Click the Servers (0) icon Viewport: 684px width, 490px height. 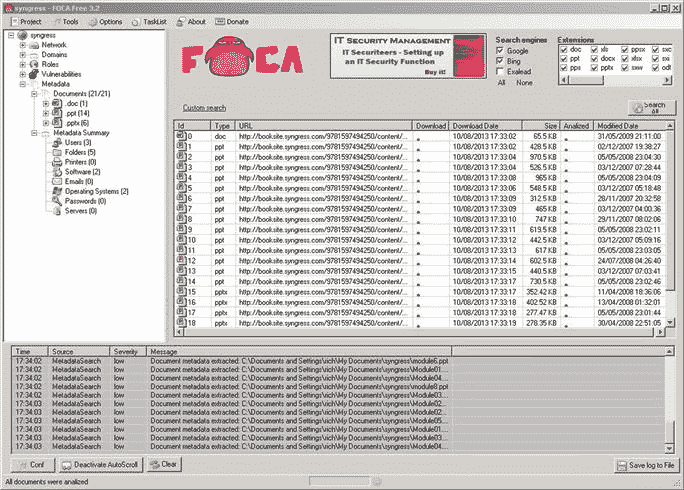(57, 211)
